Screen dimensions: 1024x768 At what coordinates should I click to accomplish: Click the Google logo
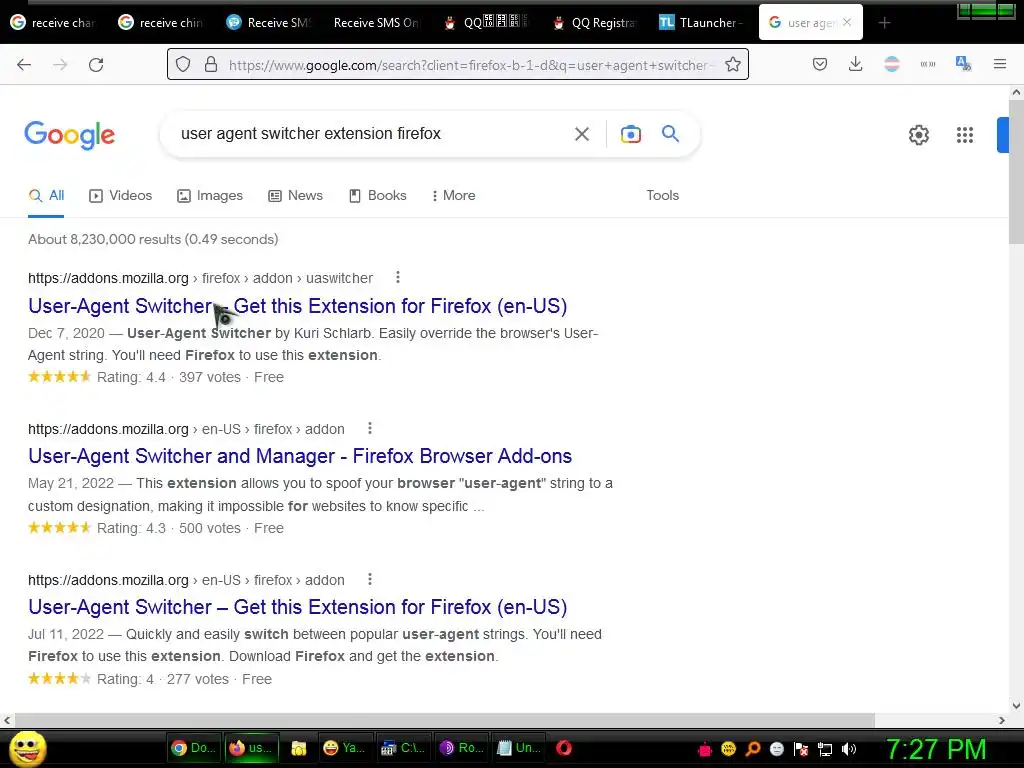pos(70,135)
